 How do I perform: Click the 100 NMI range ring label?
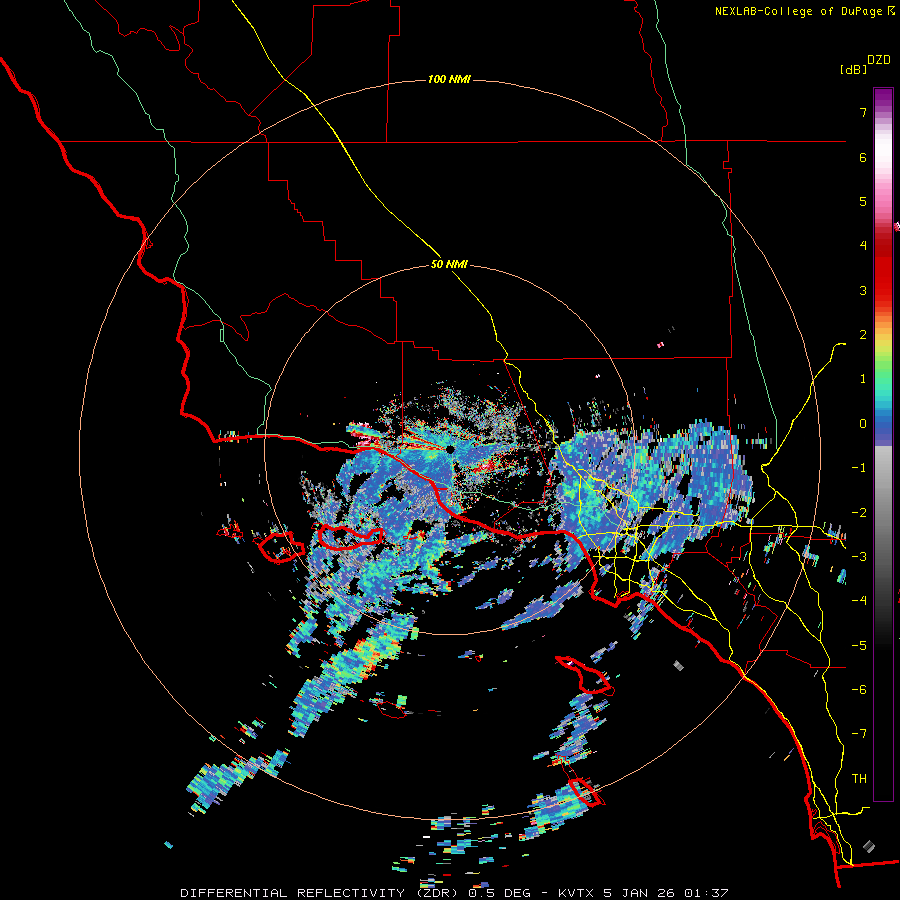(x=449, y=79)
